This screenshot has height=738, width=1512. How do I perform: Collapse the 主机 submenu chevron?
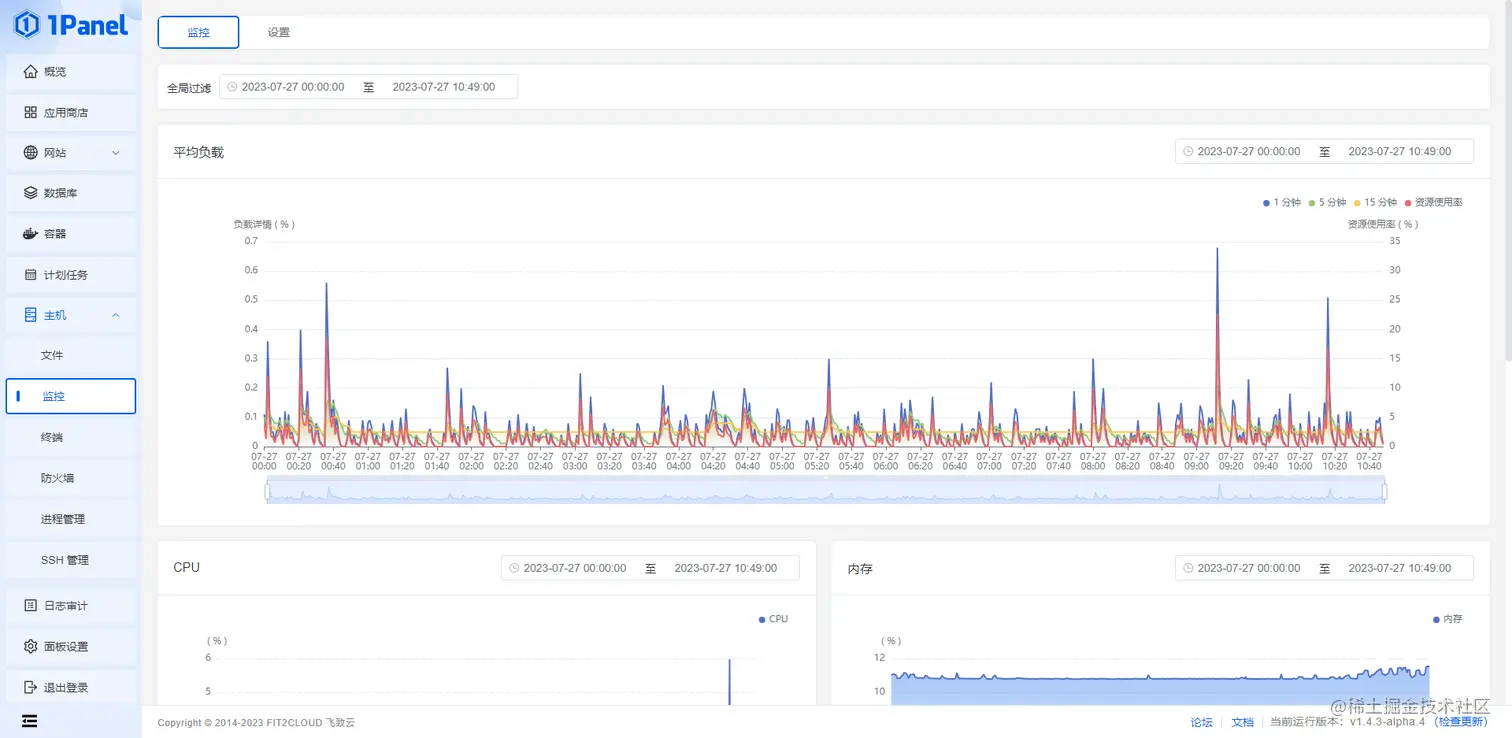point(115,315)
